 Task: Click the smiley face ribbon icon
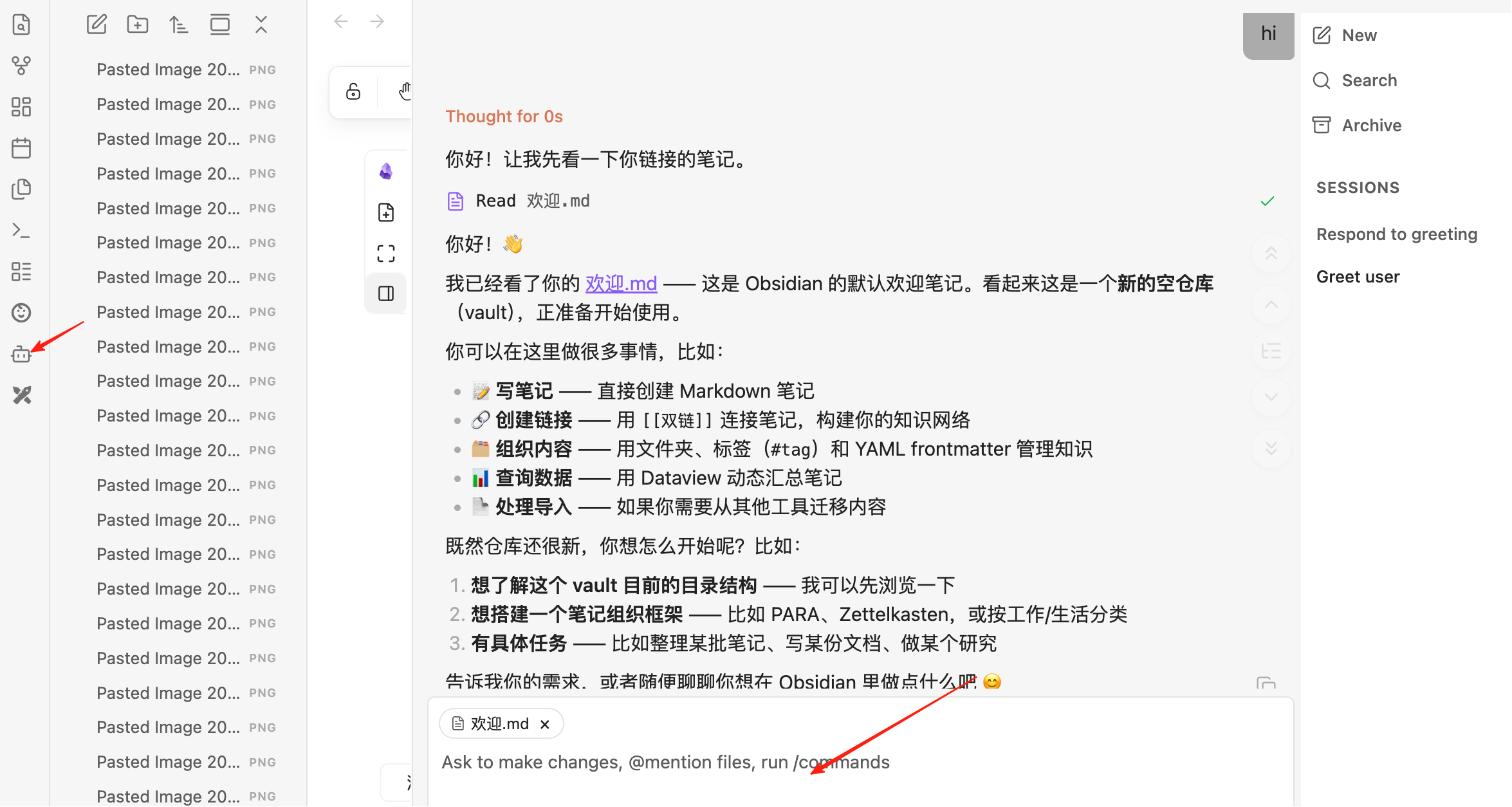tap(21, 313)
